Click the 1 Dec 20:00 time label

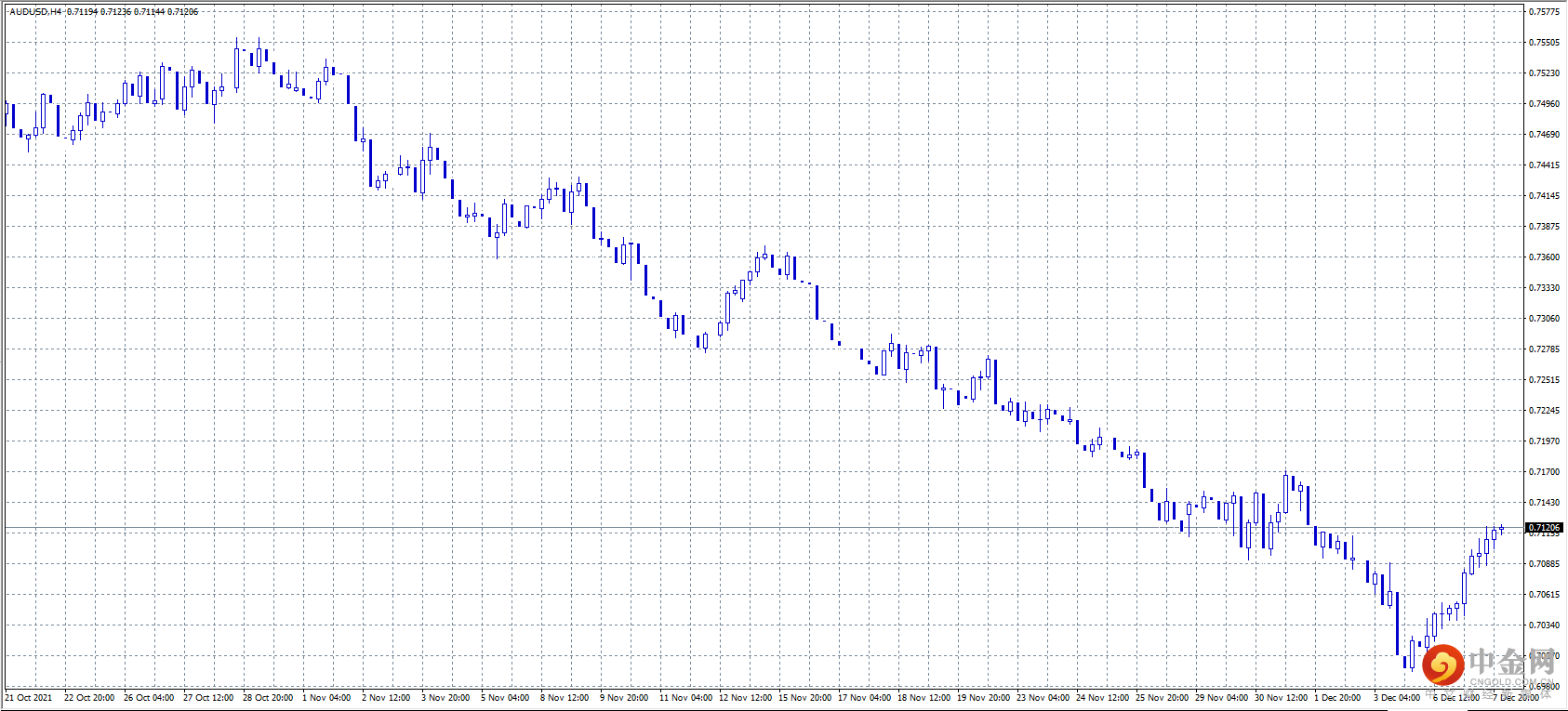coord(1337,698)
